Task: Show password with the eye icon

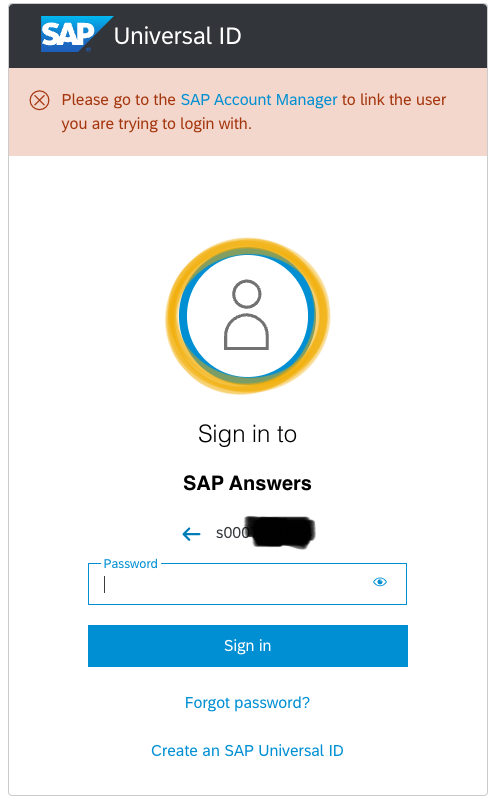Action: coord(379,582)
